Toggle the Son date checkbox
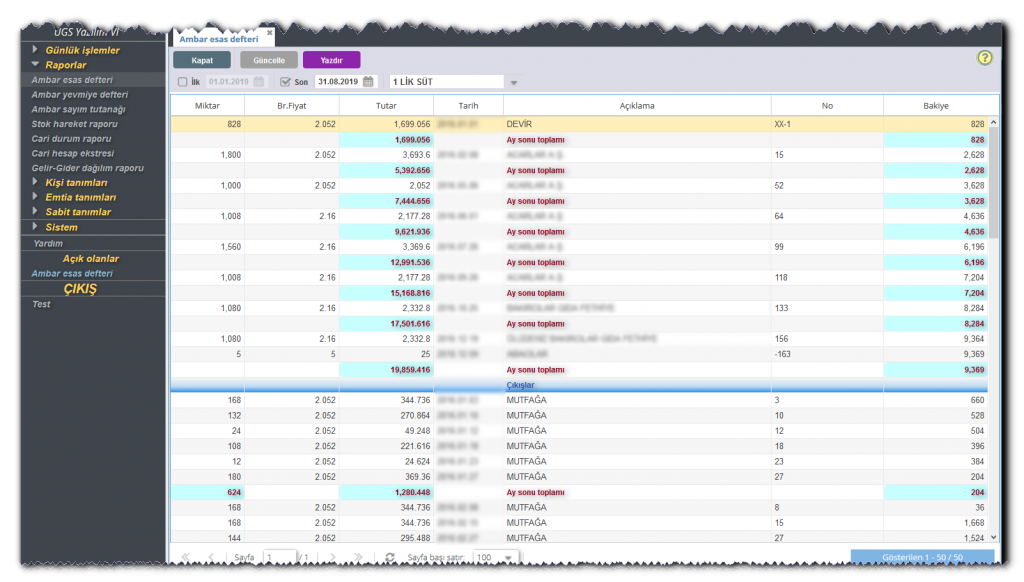 285,82
